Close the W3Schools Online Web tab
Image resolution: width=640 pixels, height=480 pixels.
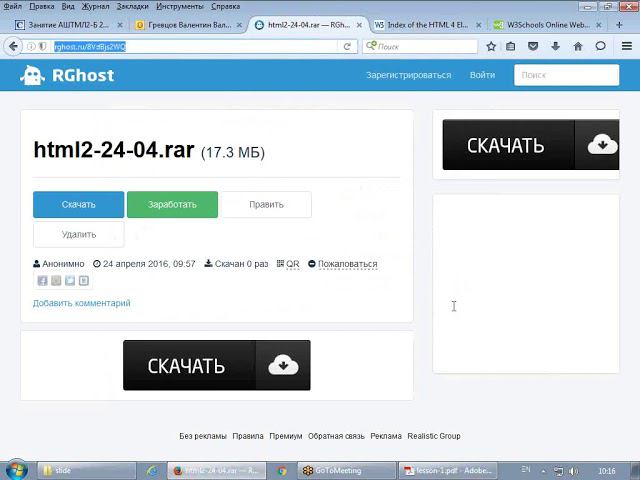[599, 25]
